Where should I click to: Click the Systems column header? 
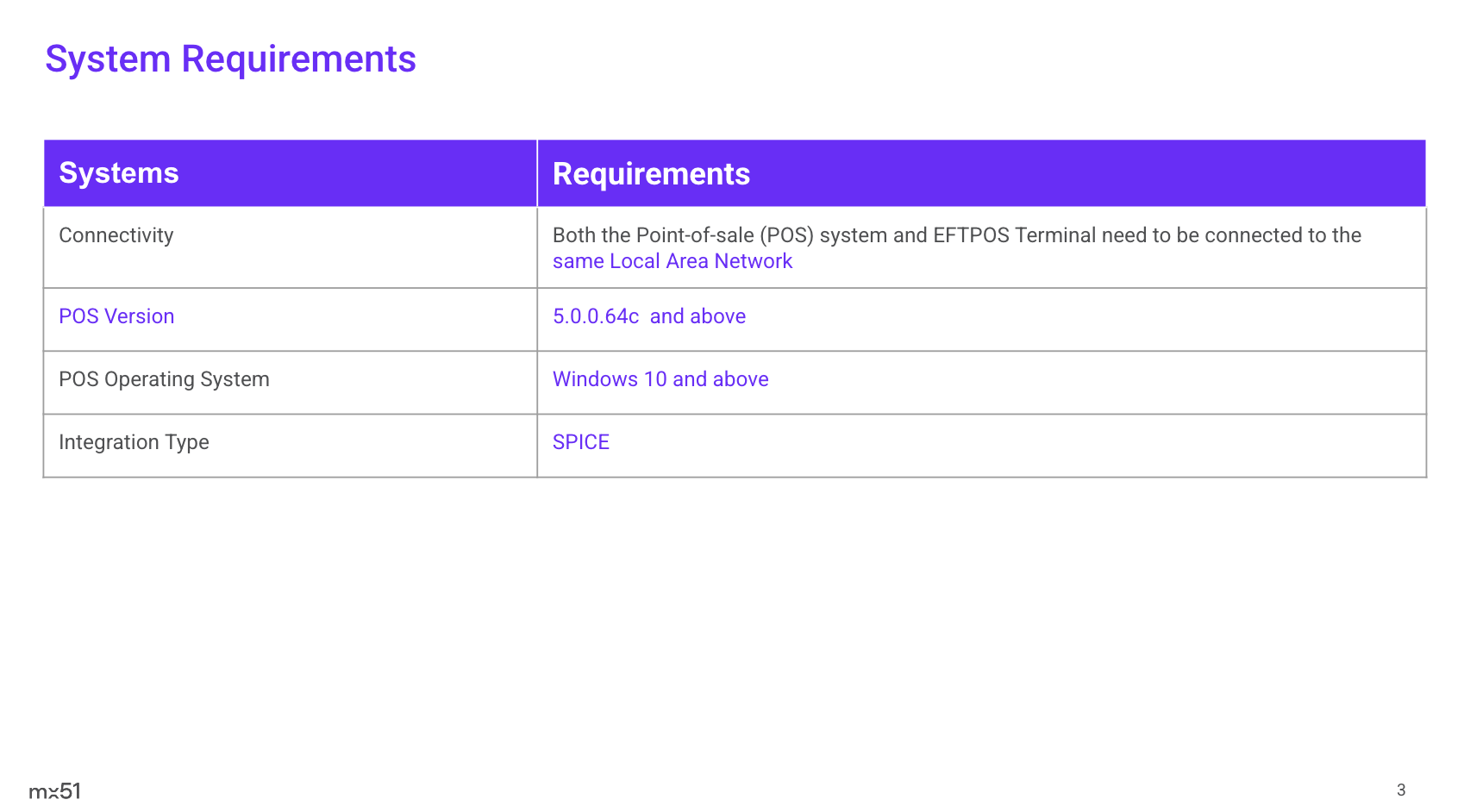pos(119,173)
